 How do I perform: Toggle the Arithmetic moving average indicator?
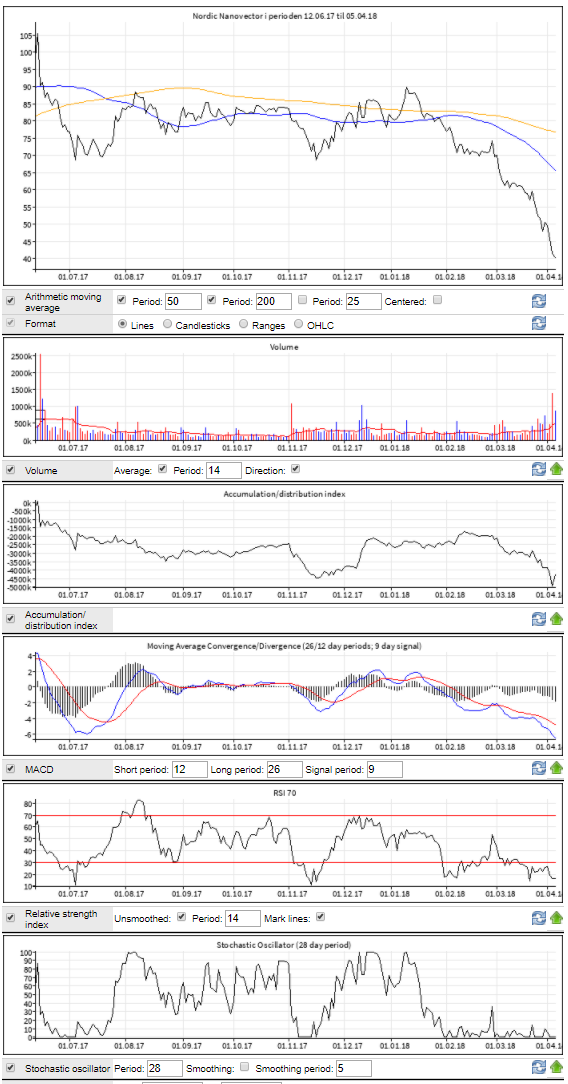pyautogui.click(x=10, y=301)
